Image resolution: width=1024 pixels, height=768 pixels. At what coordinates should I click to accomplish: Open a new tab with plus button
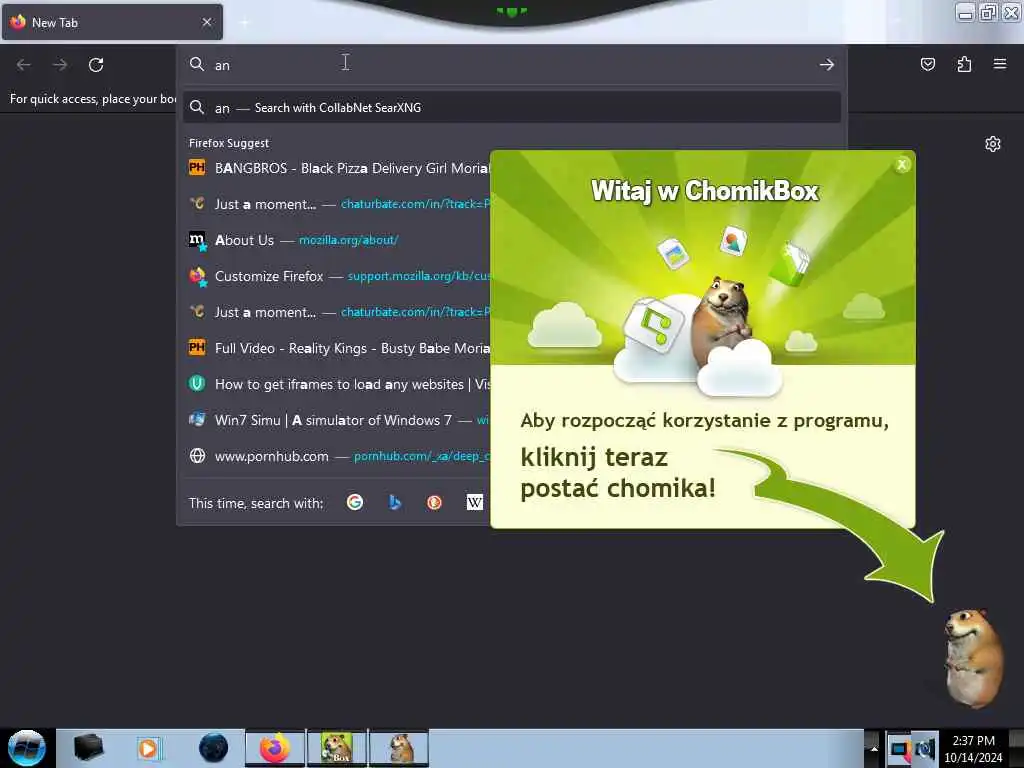pos(244,23)
